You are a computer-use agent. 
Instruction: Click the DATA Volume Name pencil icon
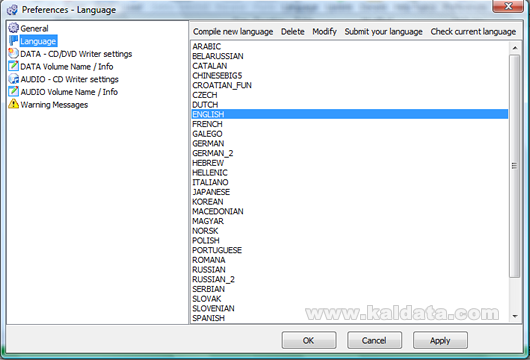[14, 66]
